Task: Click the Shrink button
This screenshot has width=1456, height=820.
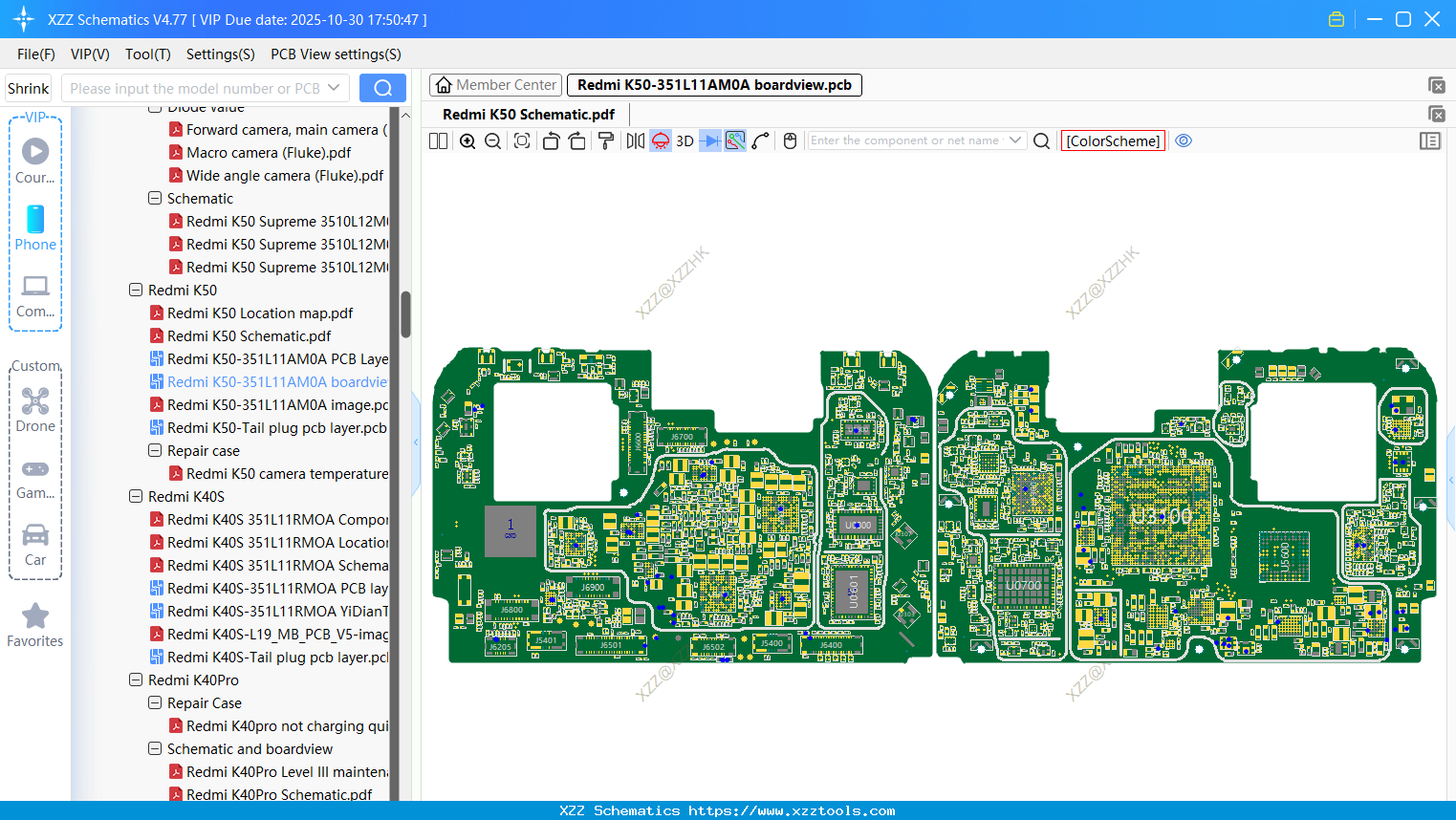Action: pyautogui.click(x=29, y=88)
